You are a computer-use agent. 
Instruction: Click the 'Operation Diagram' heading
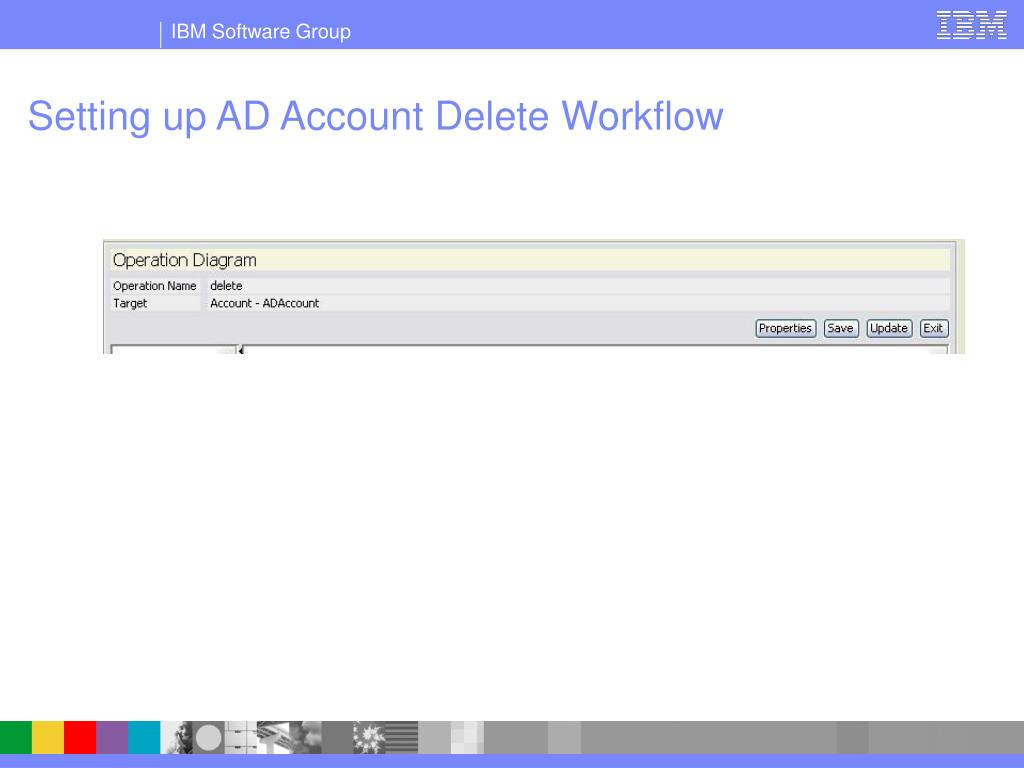185,260
